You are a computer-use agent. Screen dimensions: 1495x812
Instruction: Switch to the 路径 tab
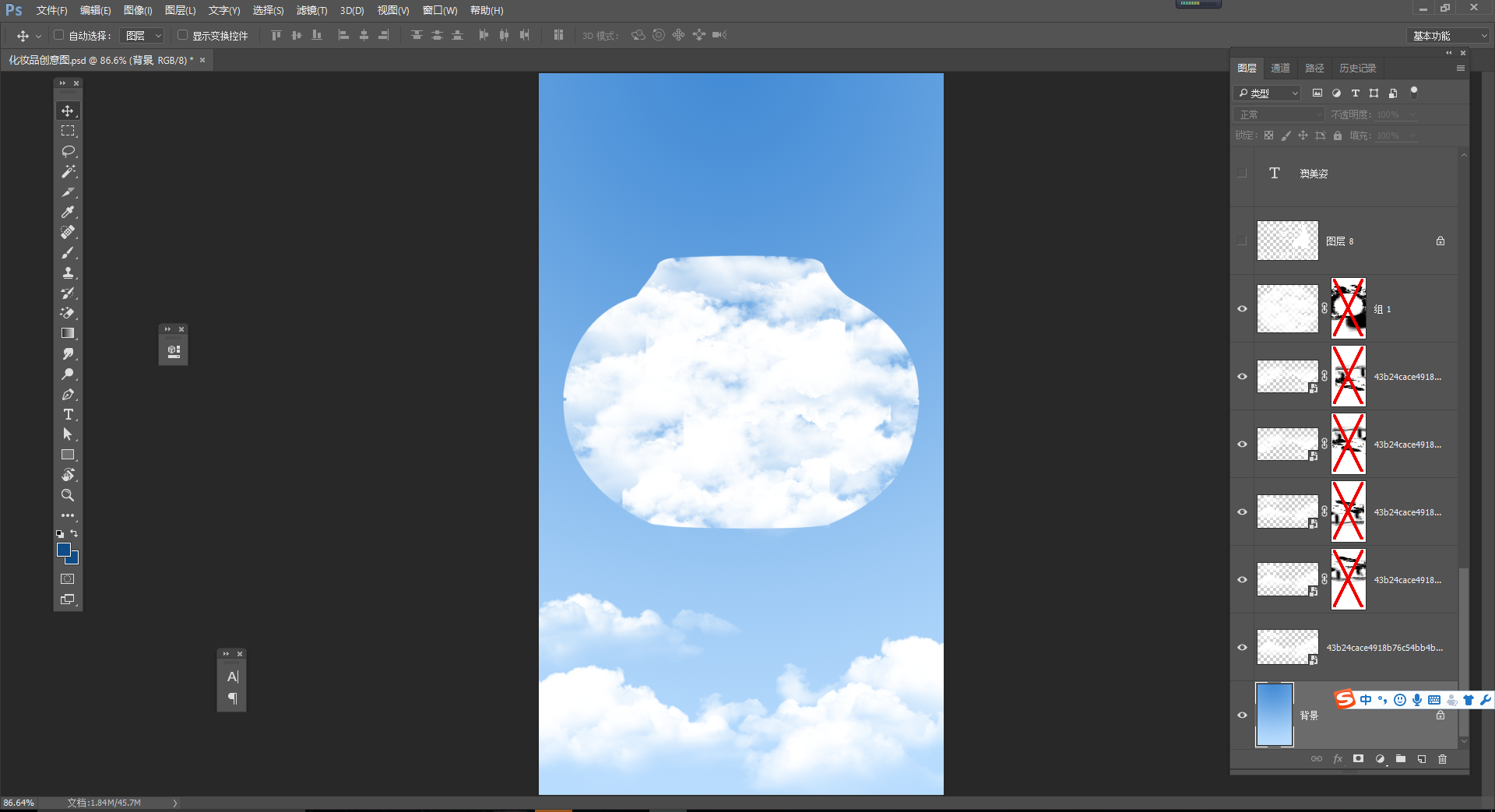point(1314,69)
